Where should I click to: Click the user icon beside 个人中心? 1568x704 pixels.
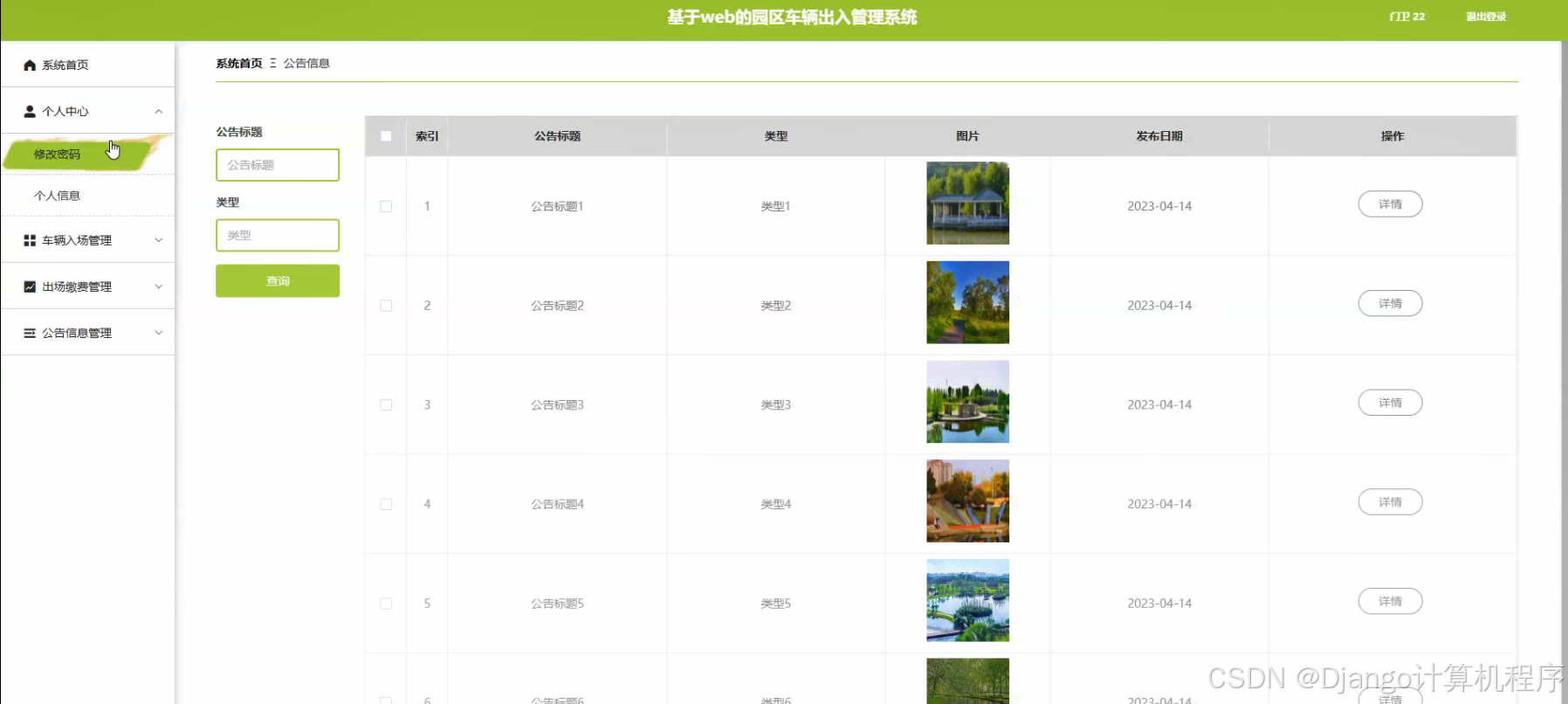(x=30, y=112)
